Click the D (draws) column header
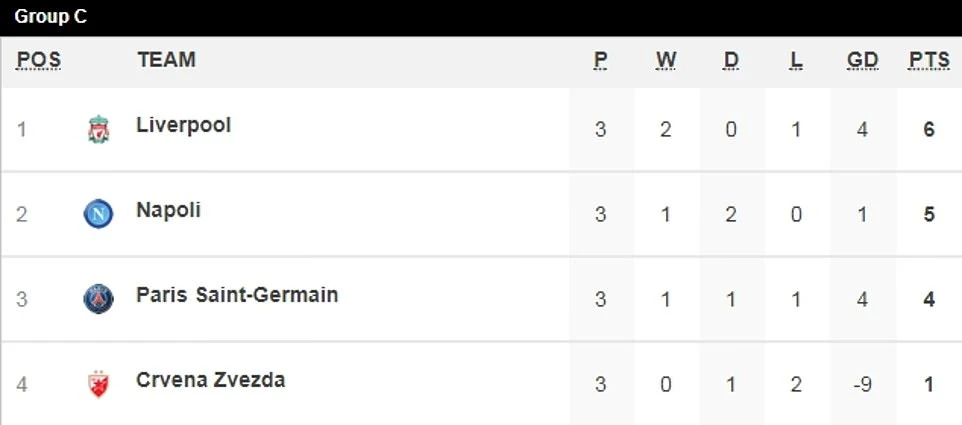Viewport: 962px width, 425px height. (x=731, y=60)
